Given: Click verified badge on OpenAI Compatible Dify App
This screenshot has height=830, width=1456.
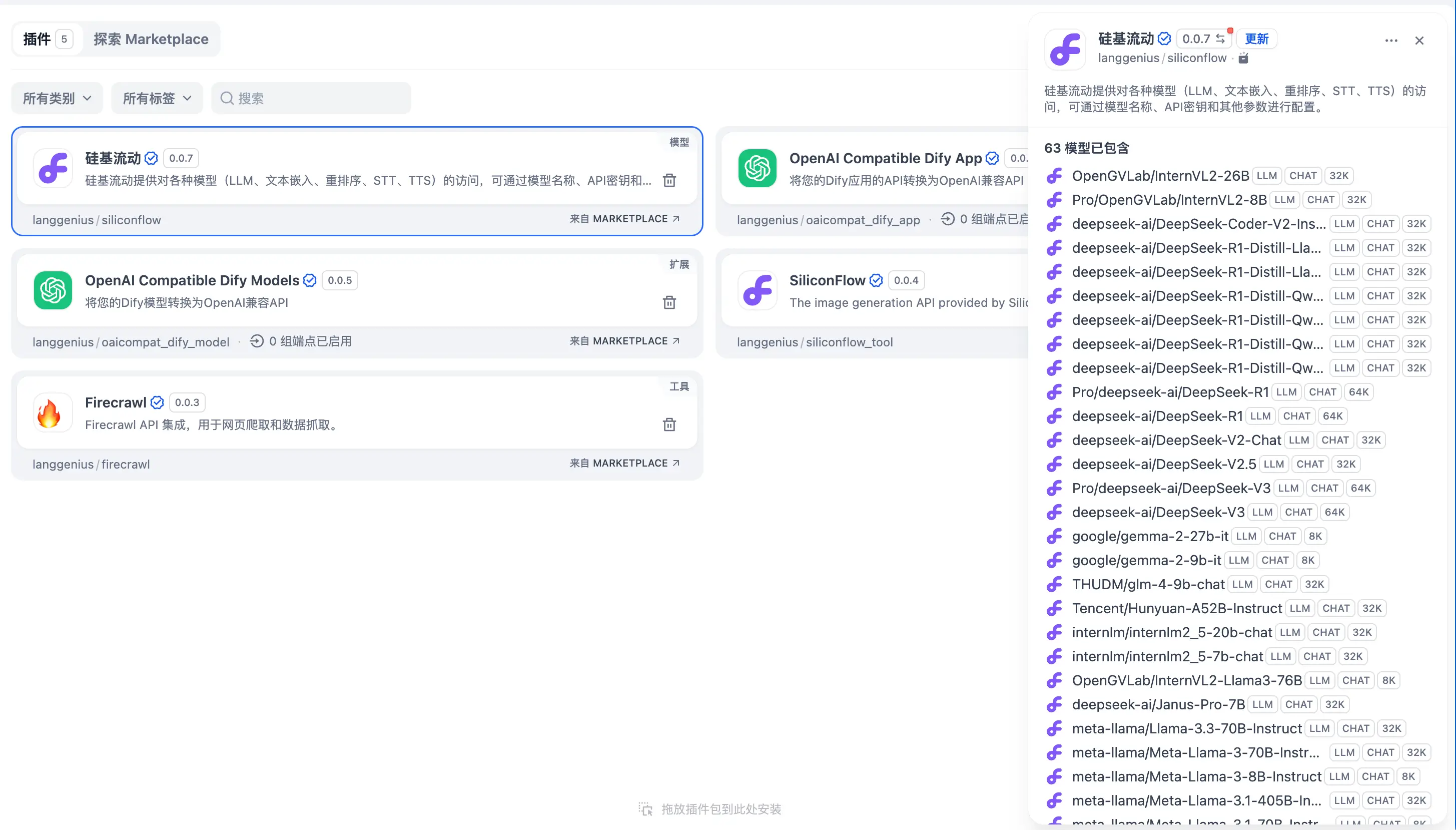Looking at the screenshot, I should point(992,158).
